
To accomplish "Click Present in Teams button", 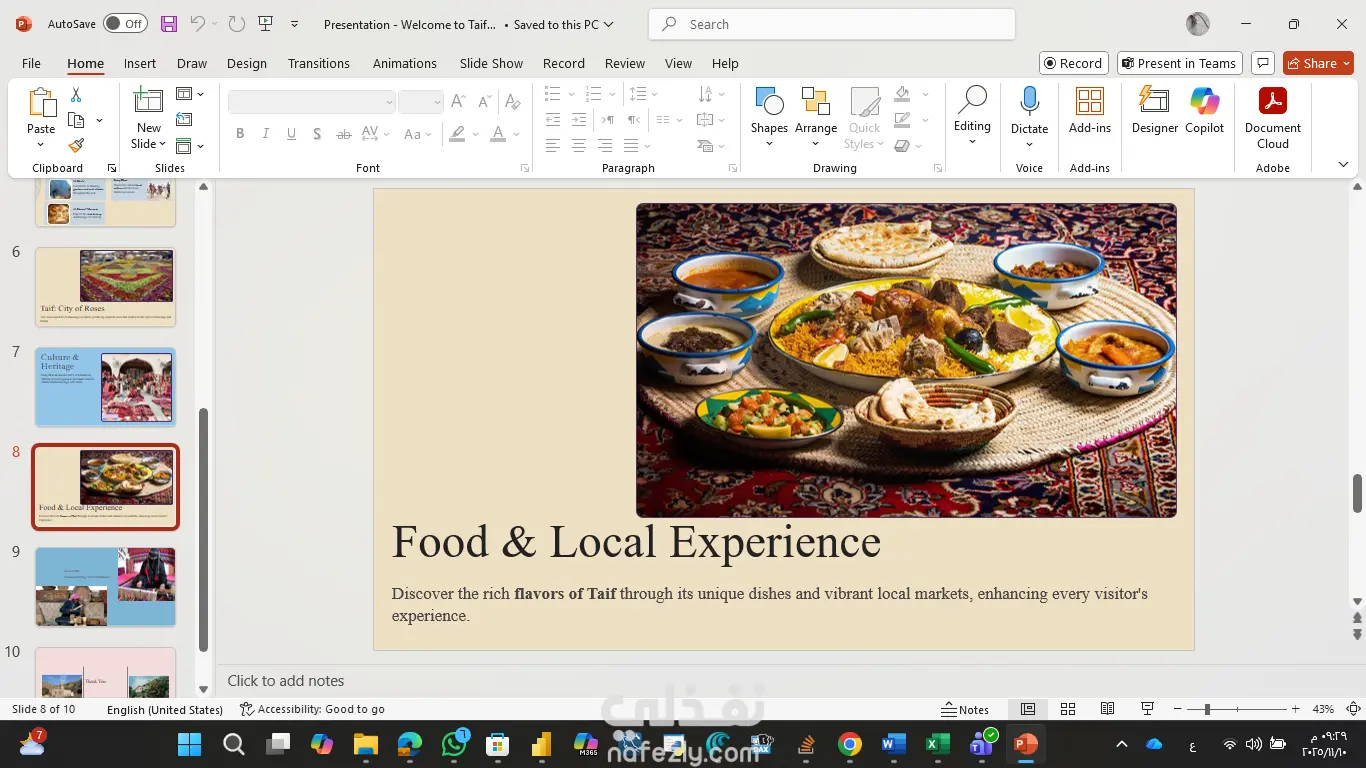I will click(x=1179, y=63).
